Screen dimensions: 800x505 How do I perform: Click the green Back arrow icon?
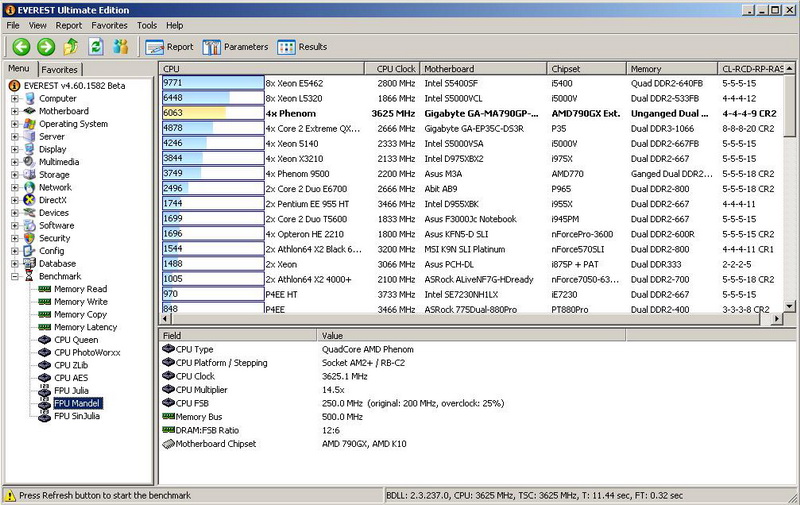21,47
